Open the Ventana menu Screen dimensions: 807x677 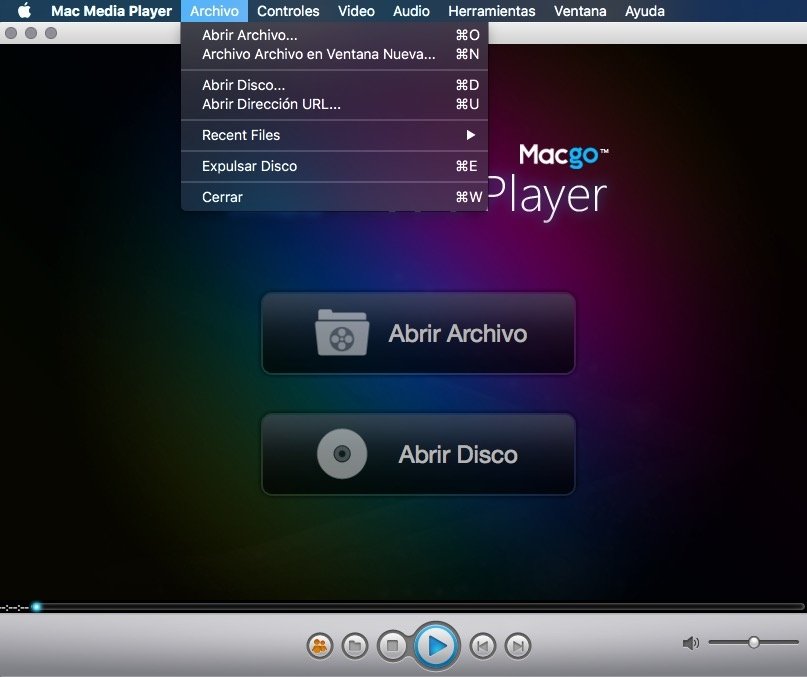click(x=580, y=11)
